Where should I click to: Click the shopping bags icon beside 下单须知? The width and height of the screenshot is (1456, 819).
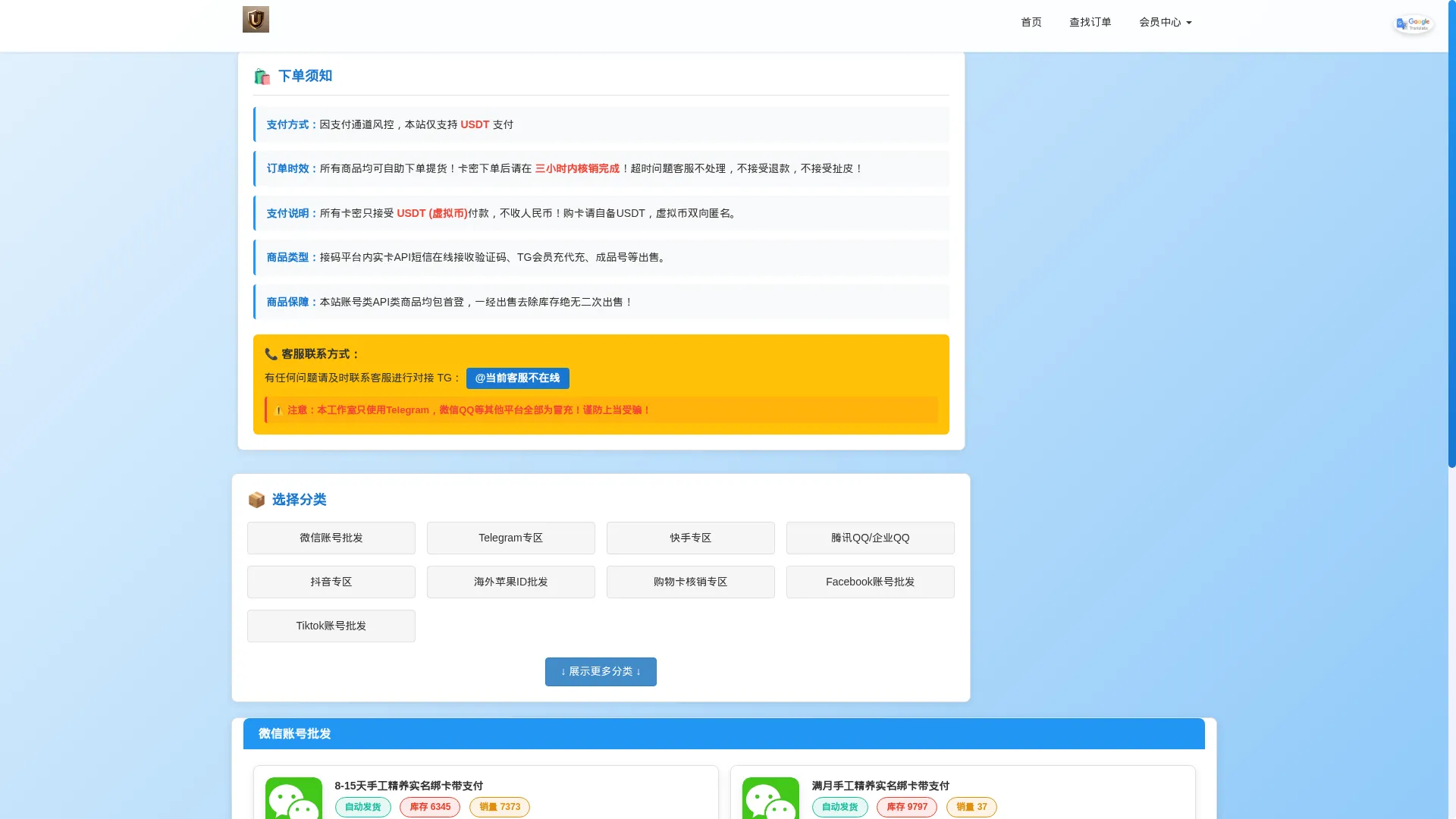(262, 77)
